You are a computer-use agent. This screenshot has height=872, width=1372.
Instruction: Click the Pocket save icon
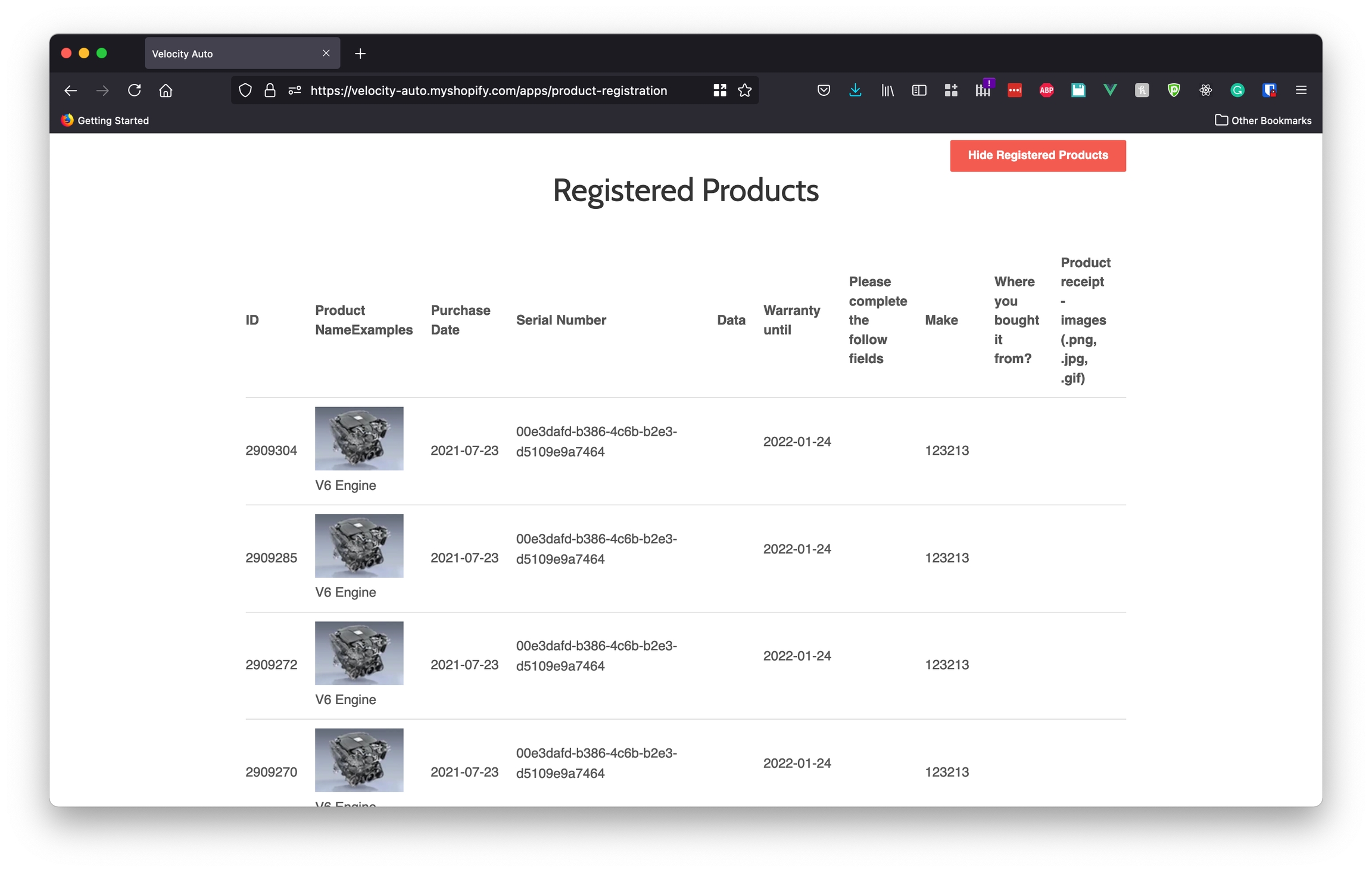click(824, 90)
